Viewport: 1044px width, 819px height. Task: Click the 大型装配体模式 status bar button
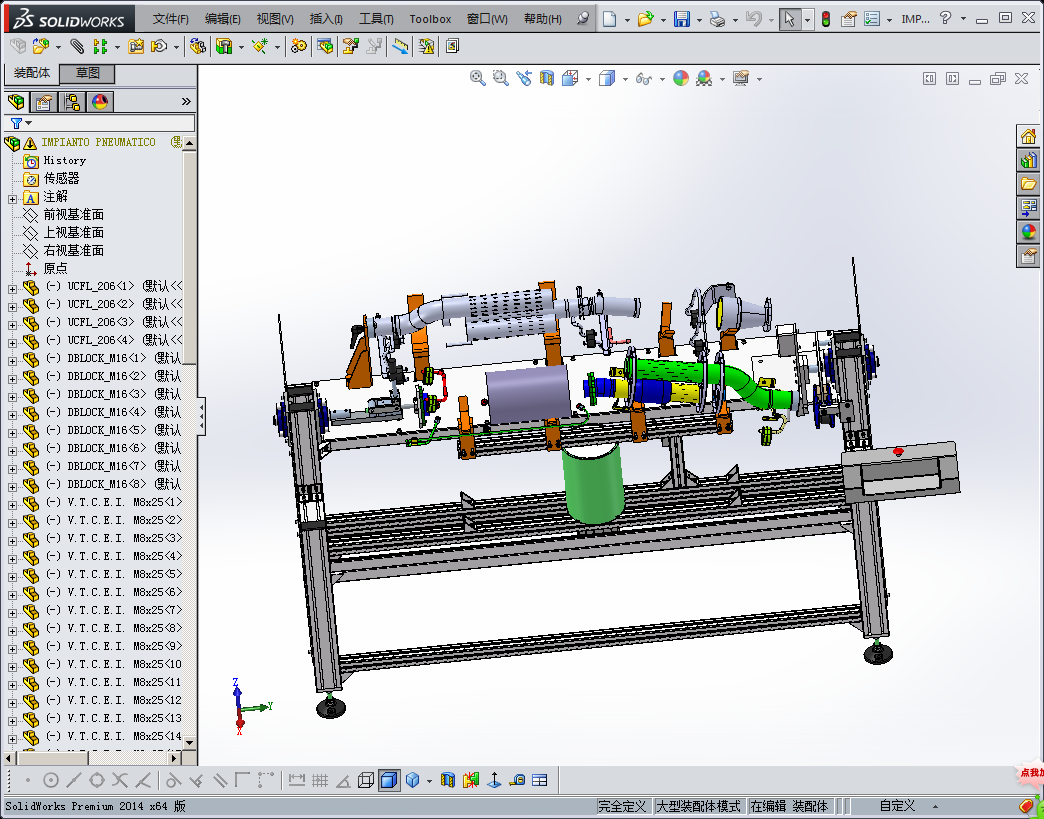click(x=699, y=806)
